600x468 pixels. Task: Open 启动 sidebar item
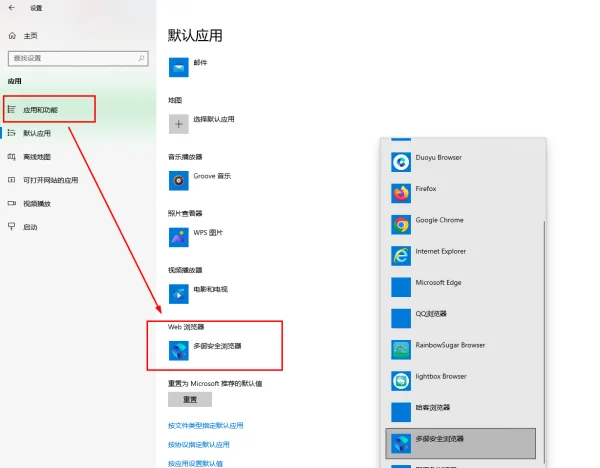[78, 227]
